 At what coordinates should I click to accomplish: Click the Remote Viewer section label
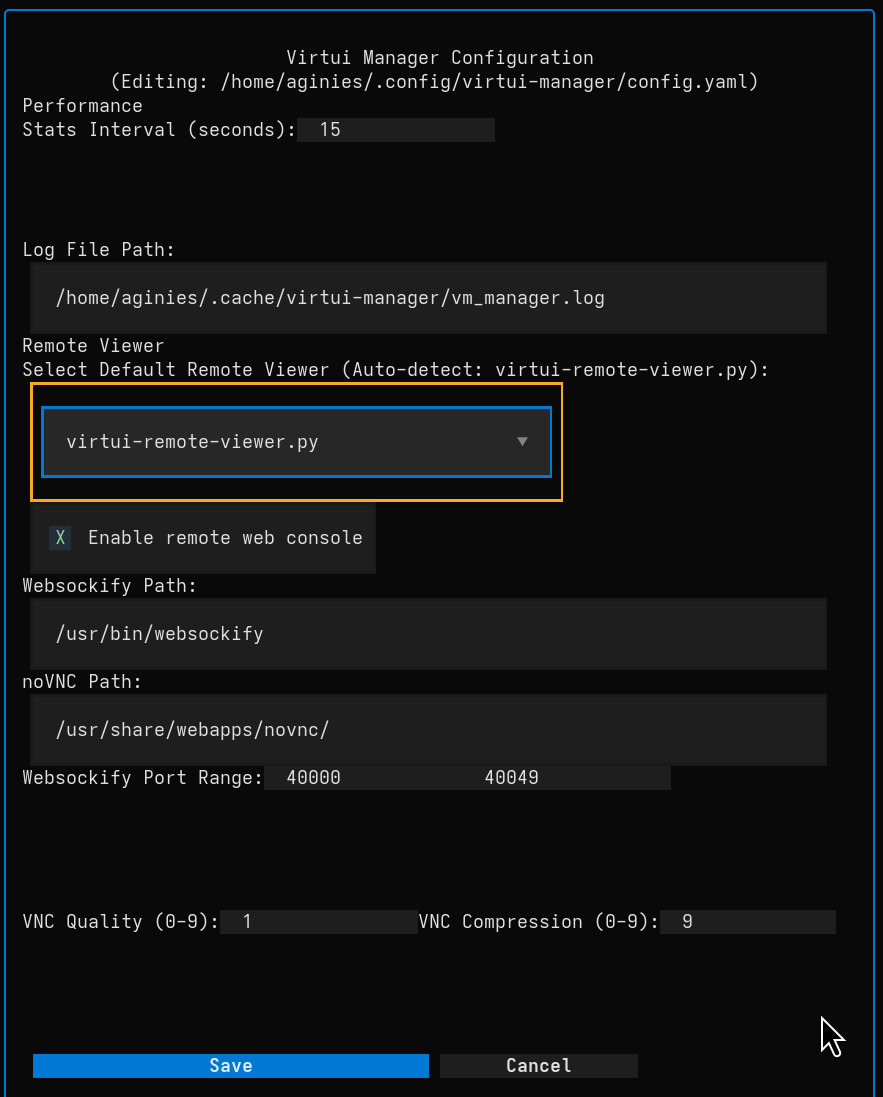pos(92,345)
